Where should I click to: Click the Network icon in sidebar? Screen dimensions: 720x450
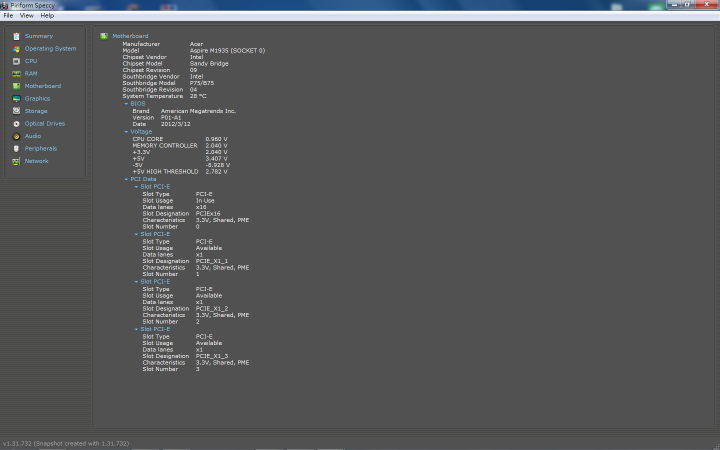coord(17,161)
